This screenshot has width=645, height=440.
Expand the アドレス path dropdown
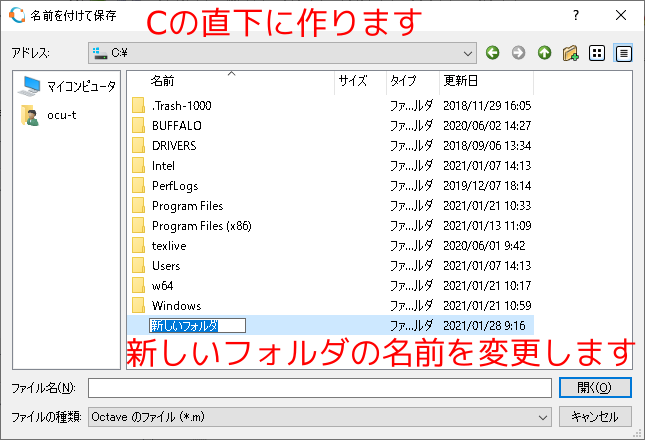tap(469, 52)
